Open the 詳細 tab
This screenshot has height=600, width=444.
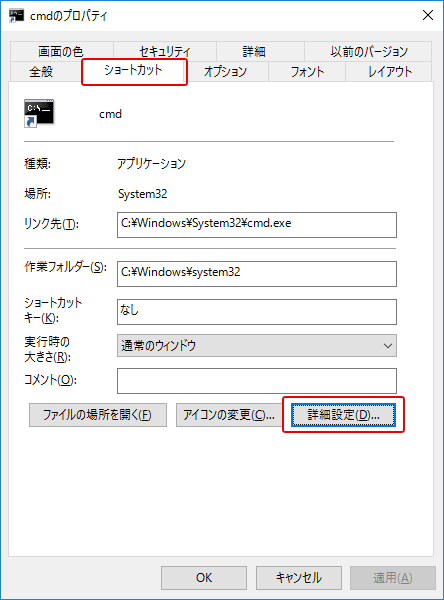[260, 51]
